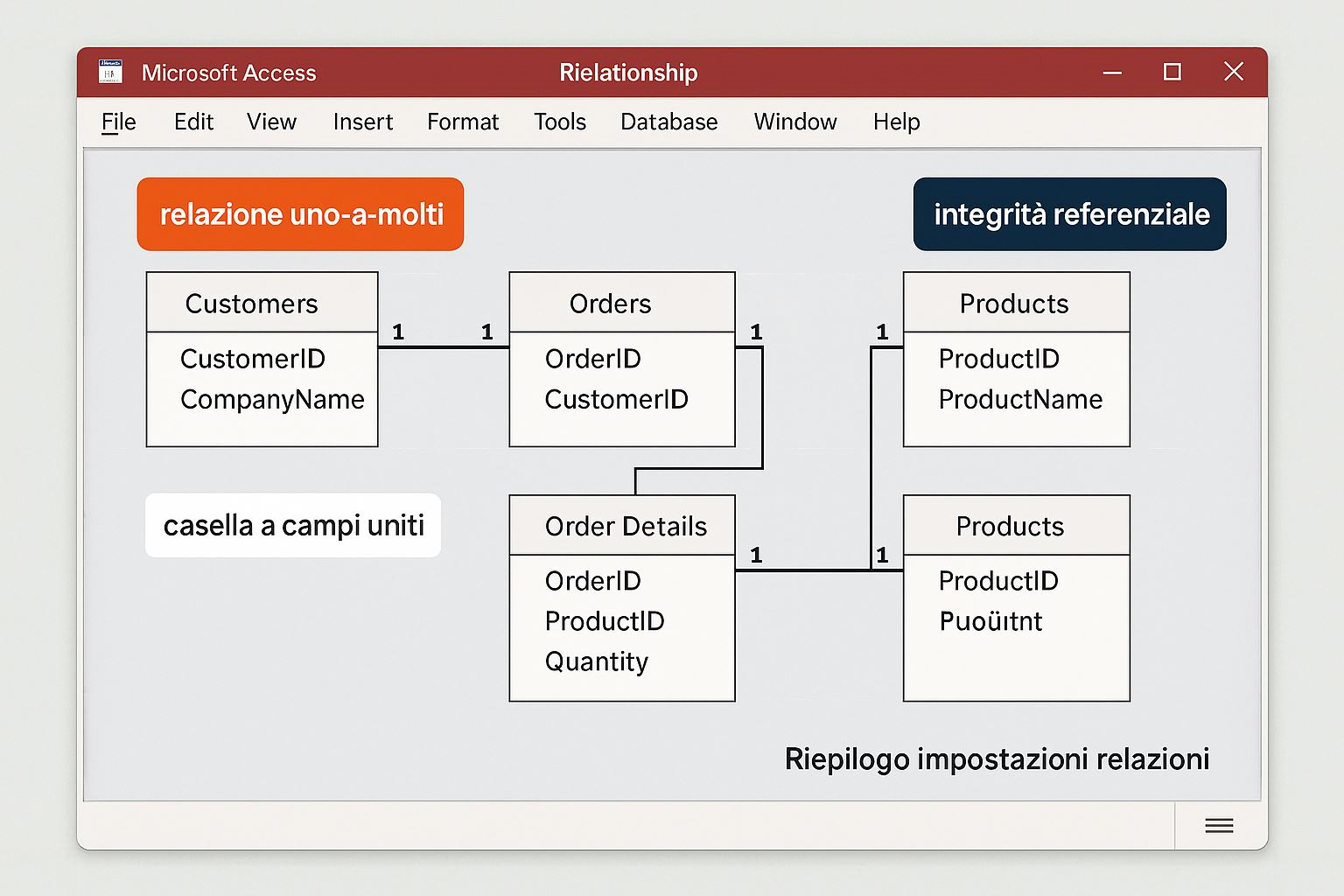The width and height of the screenshot is (1344, 896).
Task: Click the hamburger lines icon in status bar
Action: click(x=1219, y=825)
